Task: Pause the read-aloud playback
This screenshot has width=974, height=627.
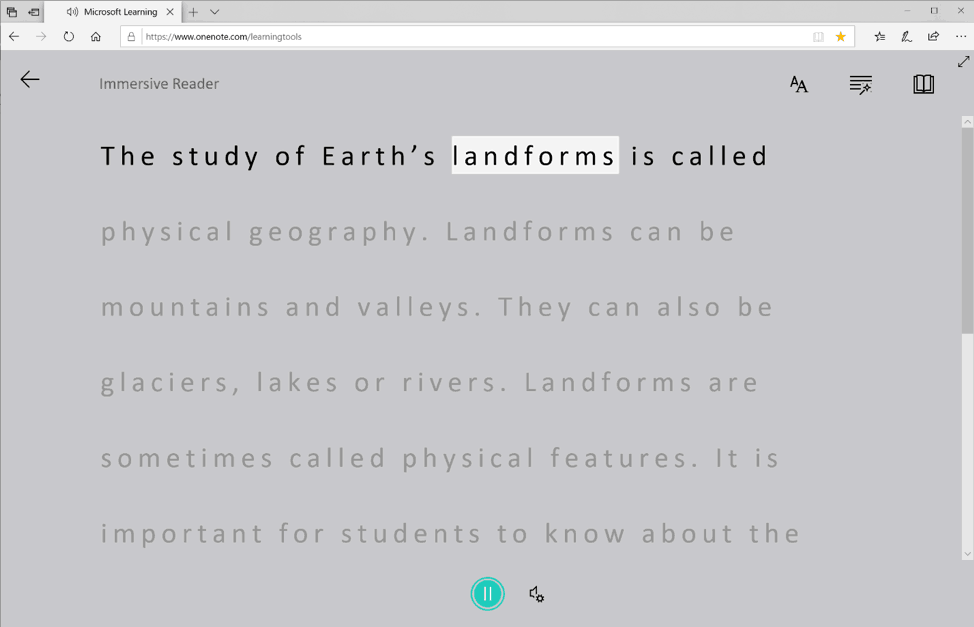Action: 487,594
